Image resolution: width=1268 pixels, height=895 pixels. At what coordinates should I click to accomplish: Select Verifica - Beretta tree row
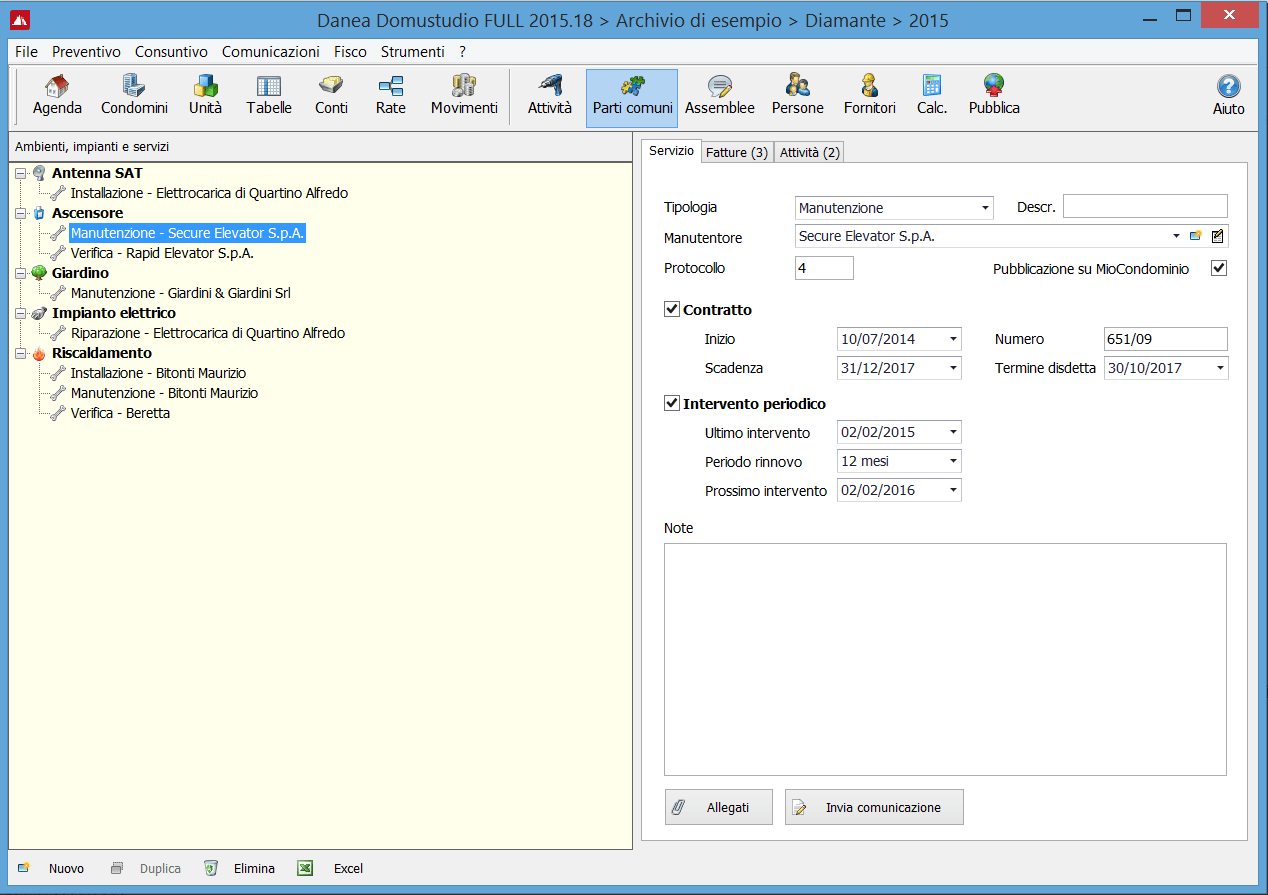coord(120,413)
